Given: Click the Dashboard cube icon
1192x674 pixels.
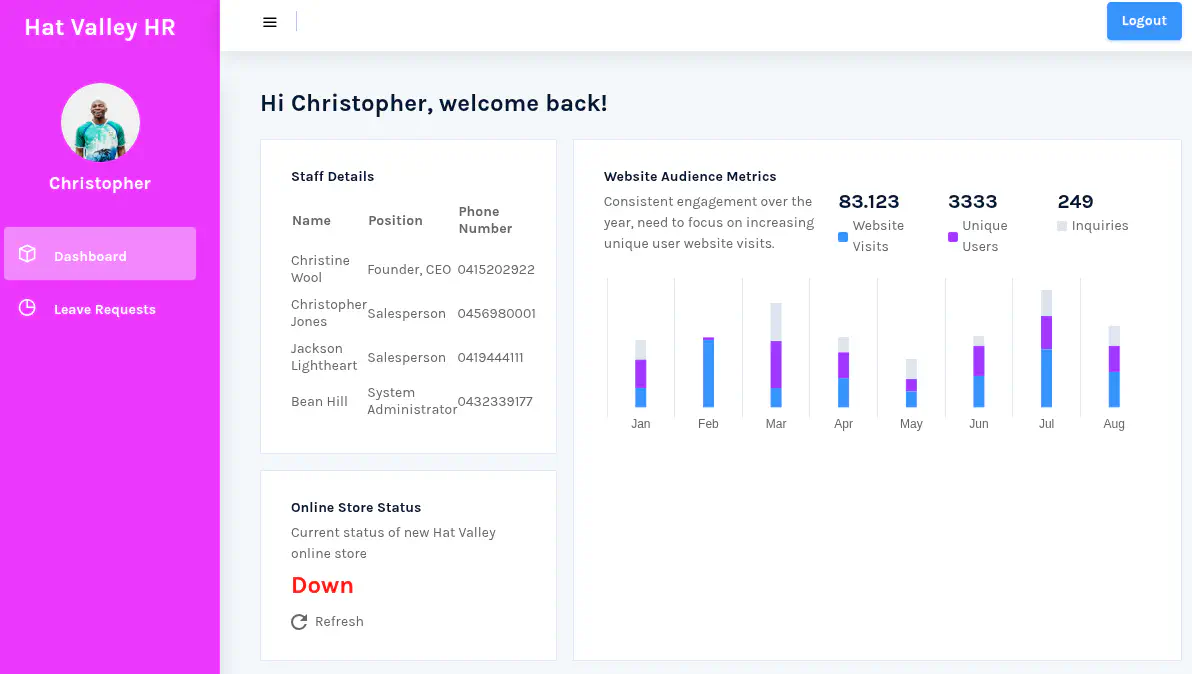Looking at the screenshot, I should 28,255.
